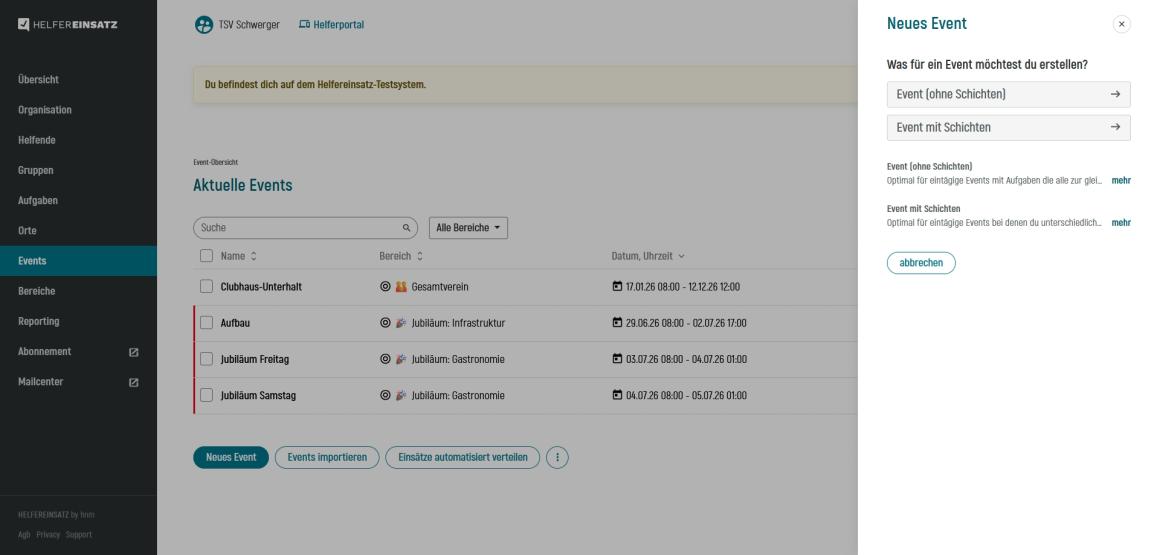
Task: Select the Jubiläum Freitag checkbox
Action: click(207, 359)
